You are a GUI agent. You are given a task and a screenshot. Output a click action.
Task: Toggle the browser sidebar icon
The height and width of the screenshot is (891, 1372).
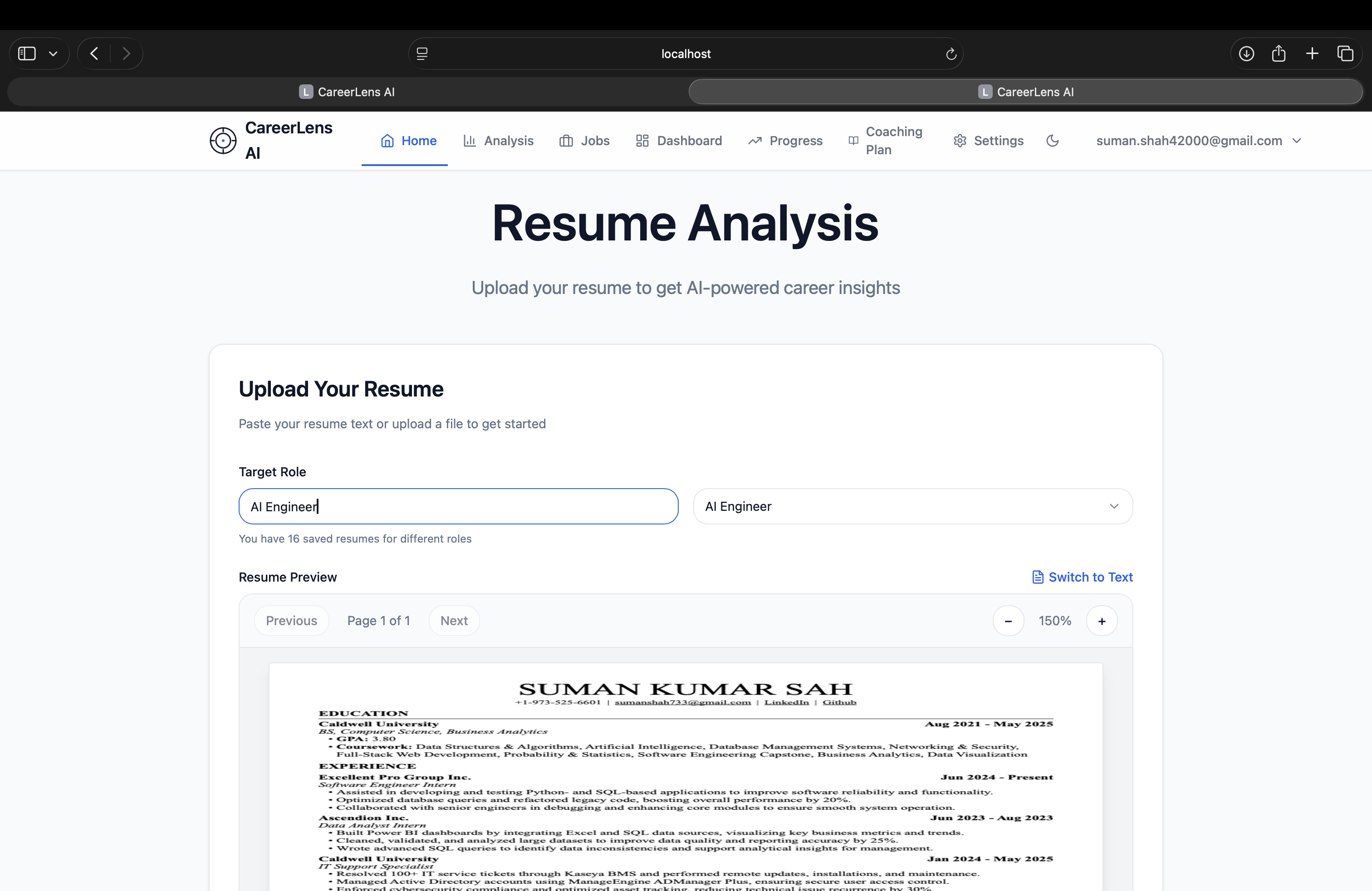click(x=27, y=54)
